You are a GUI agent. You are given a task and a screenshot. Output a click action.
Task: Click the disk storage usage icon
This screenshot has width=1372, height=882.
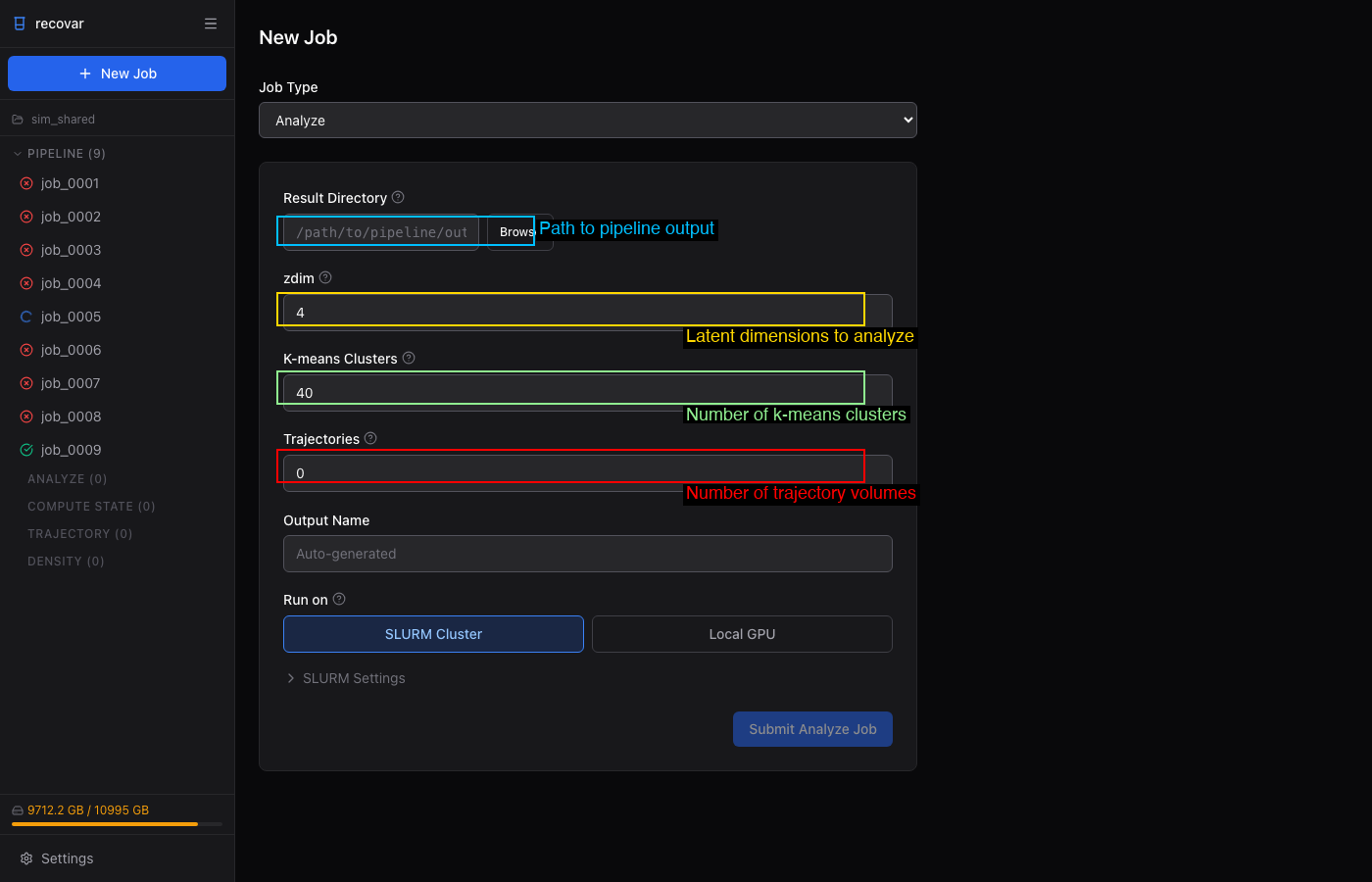(18, 810)
